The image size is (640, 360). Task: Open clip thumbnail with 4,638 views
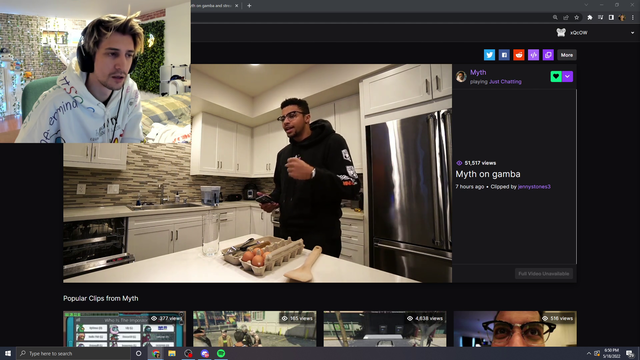click(384, 329)
